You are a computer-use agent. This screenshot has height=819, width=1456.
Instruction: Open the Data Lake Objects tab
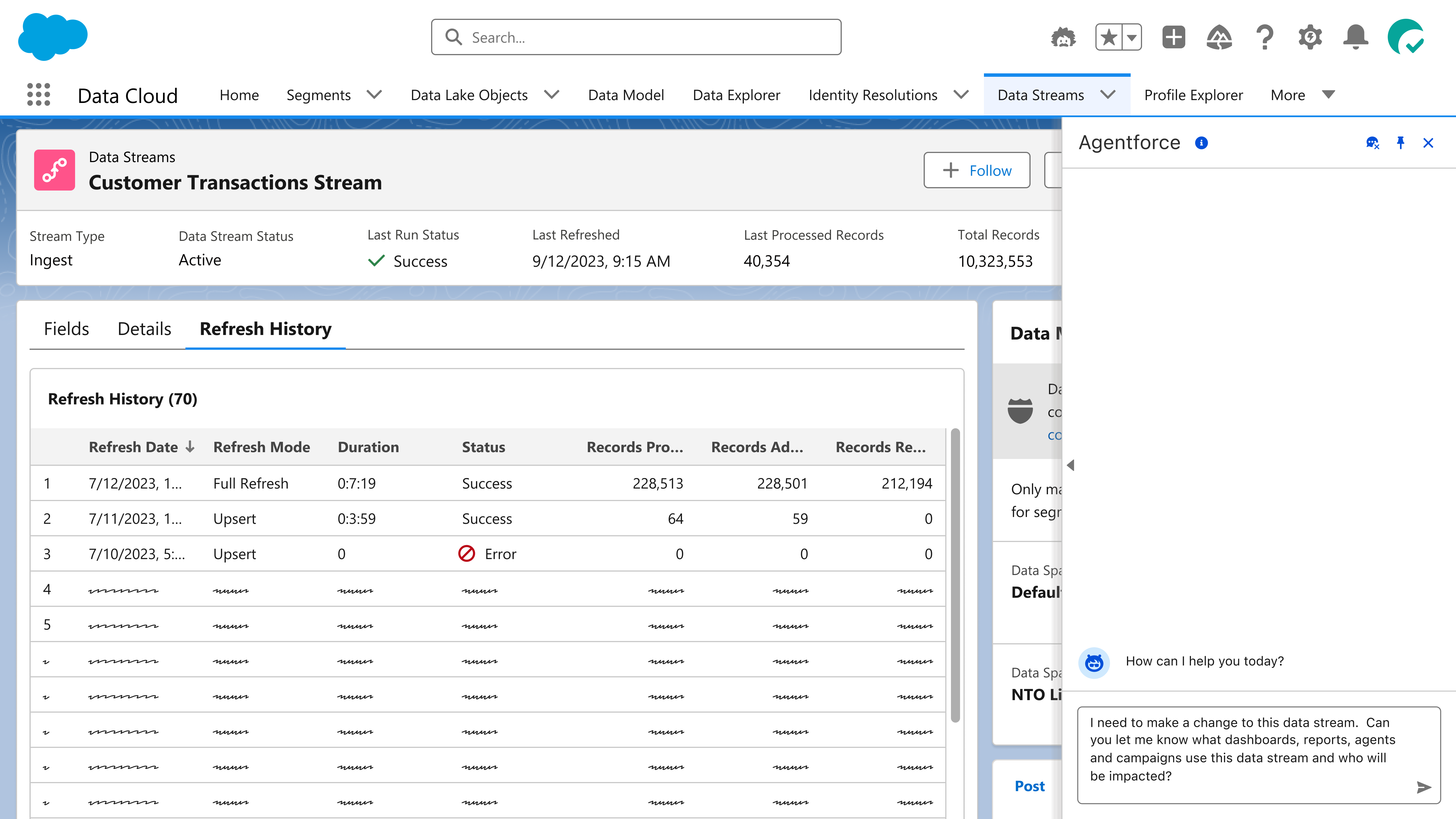pyautogui.click(x=469, y=95)
